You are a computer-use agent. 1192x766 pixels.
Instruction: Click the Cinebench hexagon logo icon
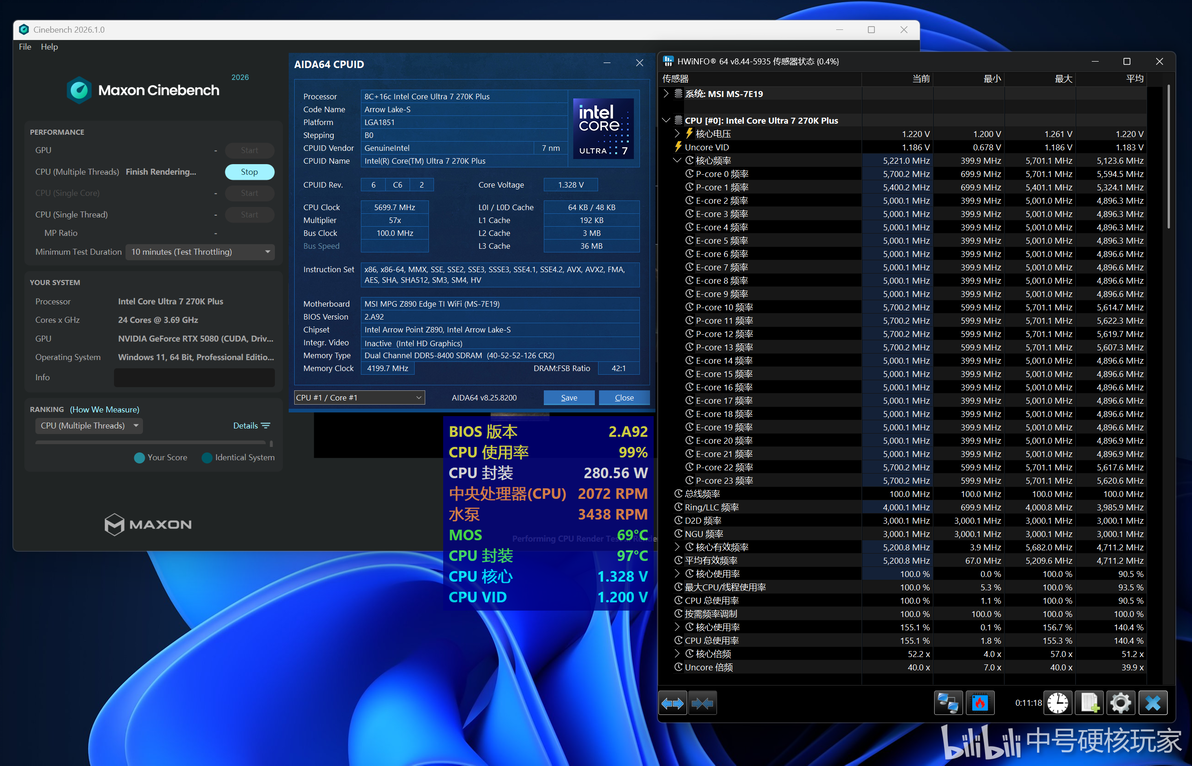[79, 90]
